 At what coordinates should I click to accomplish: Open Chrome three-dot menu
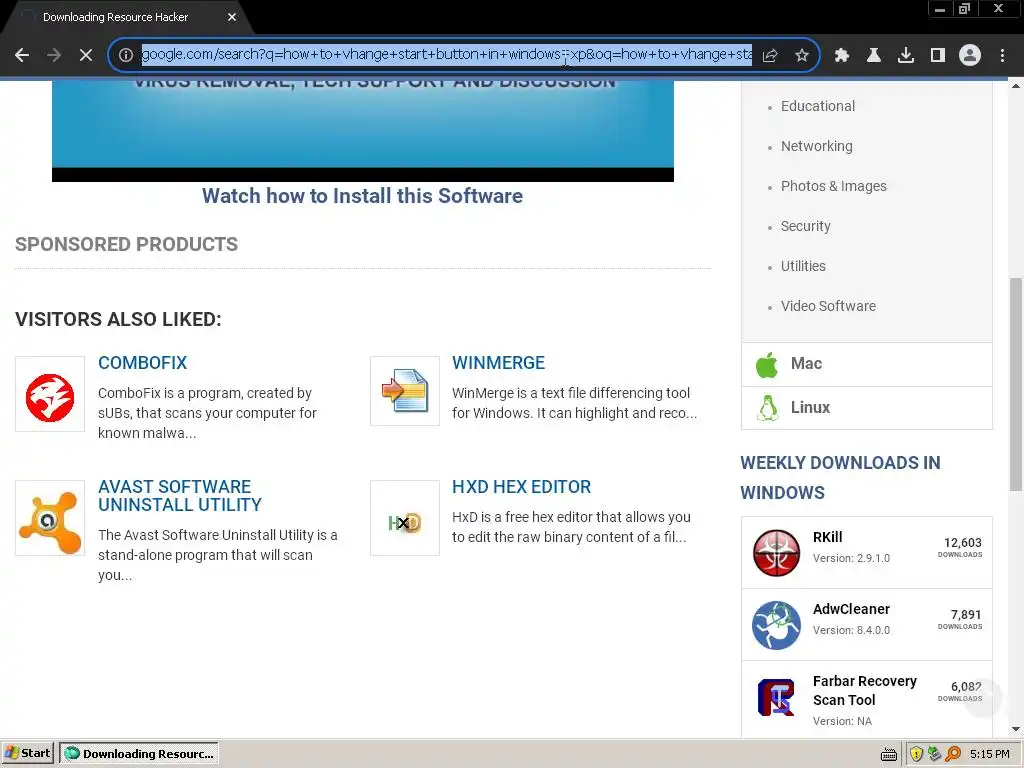pyautogui.click(x=1002, y=56)
